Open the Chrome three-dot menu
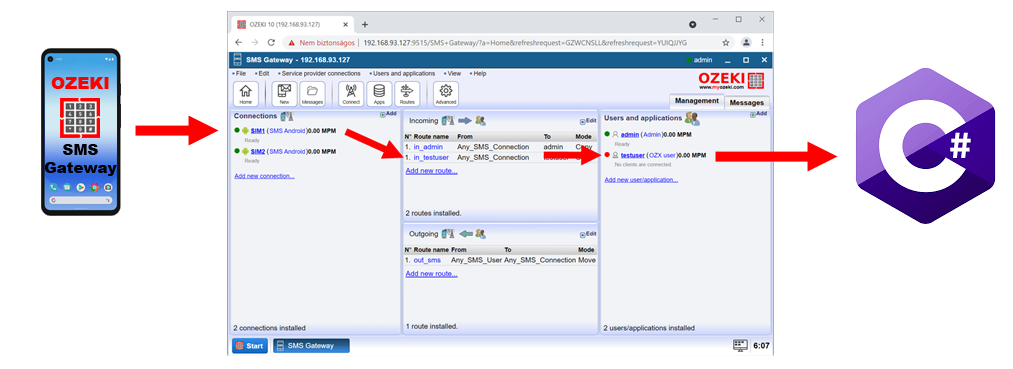1013x369 pixels. point(763,43)
